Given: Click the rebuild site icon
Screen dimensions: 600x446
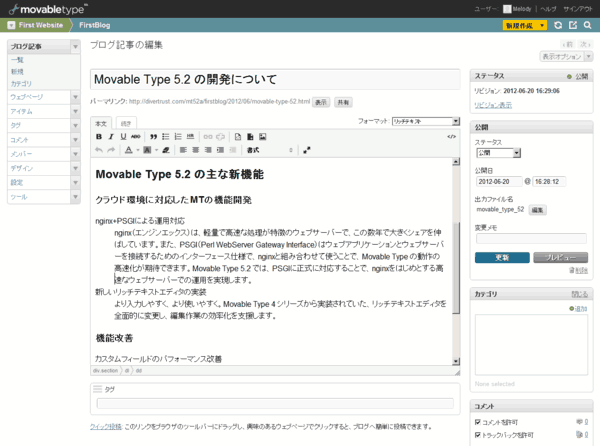Looking at the screenshot, I should 559,24.
